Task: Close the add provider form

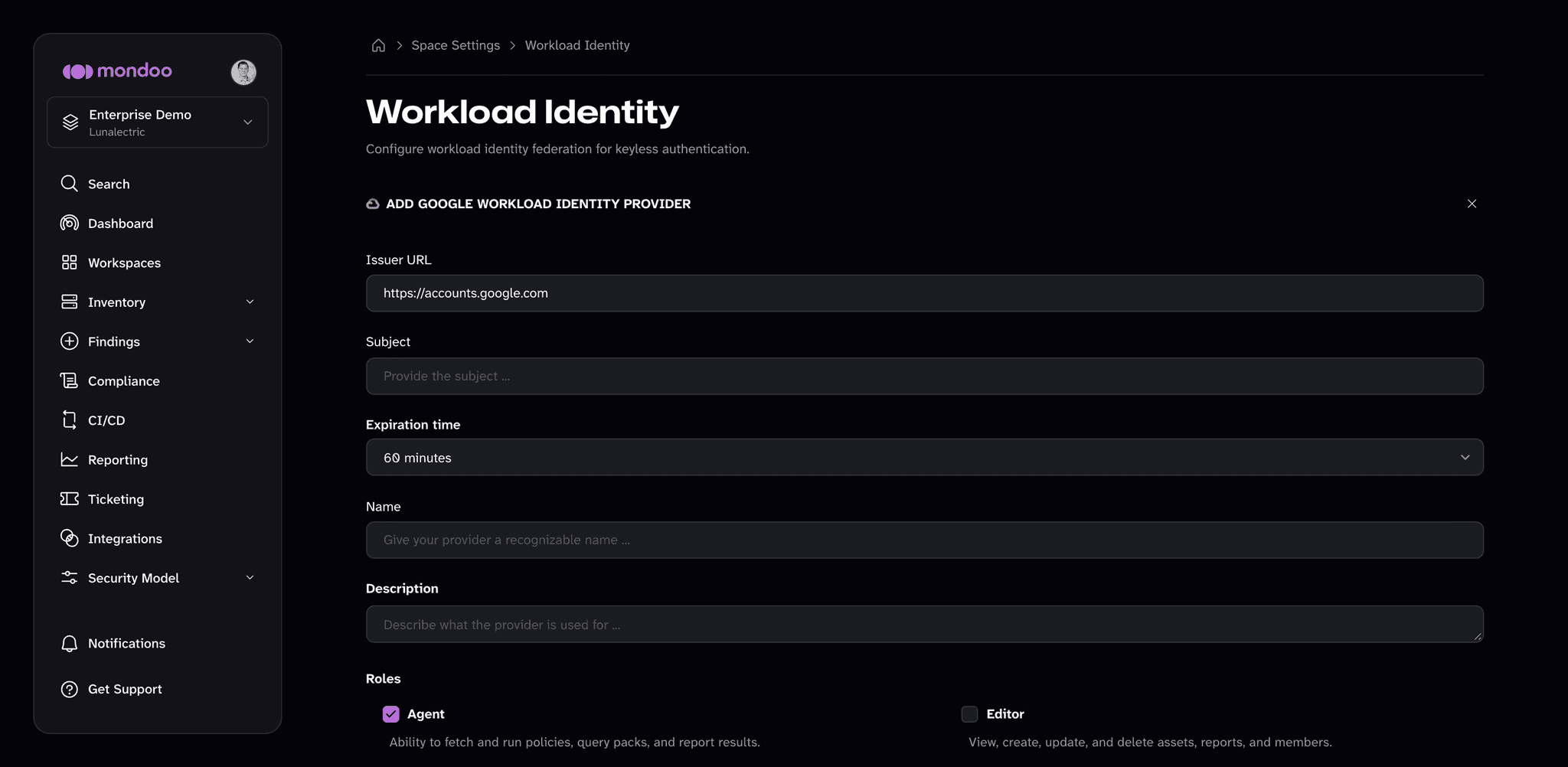Action: tap(1472, 204)
